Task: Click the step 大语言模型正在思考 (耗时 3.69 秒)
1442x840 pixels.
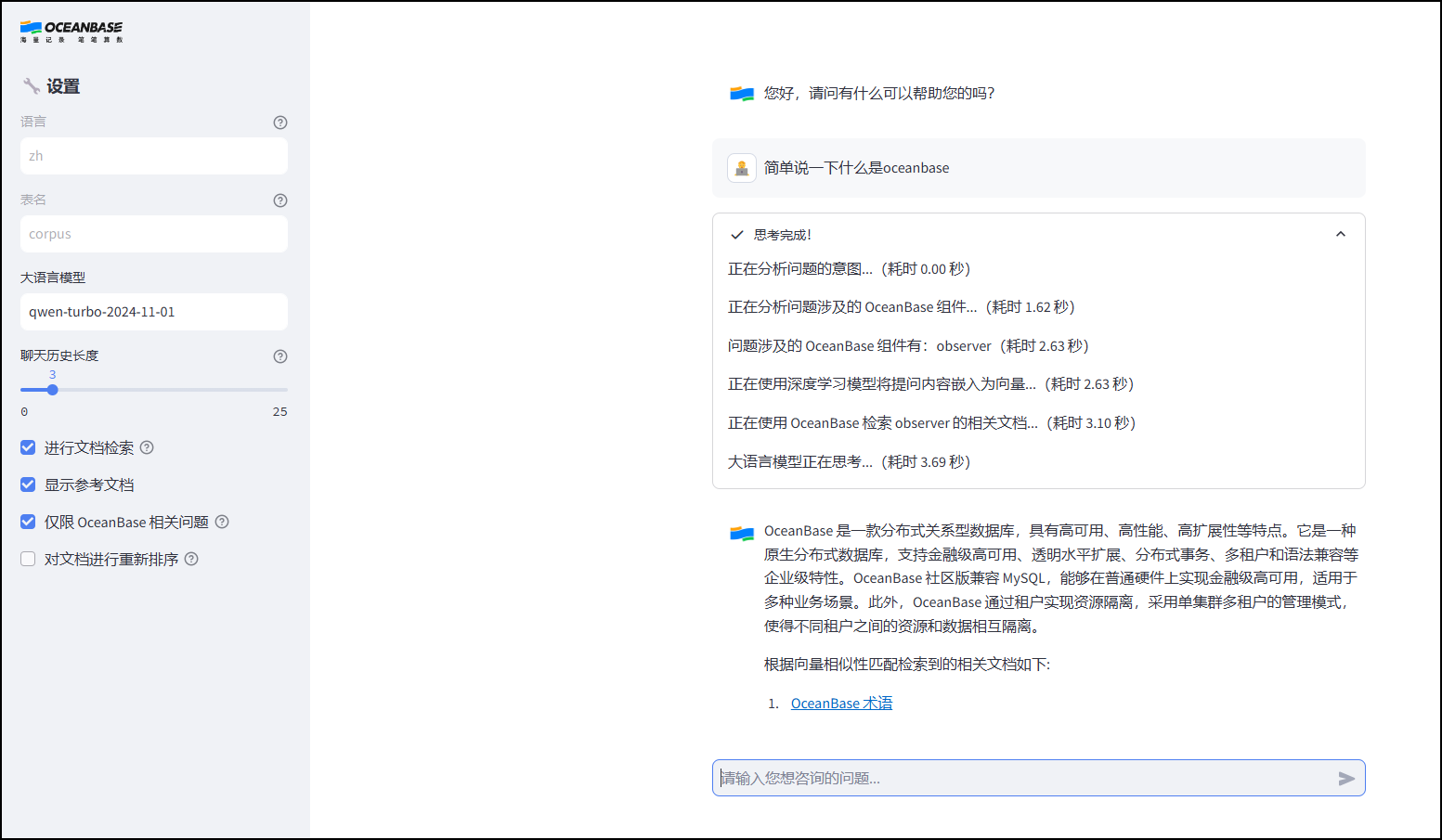Action: [x=849, y=462]
